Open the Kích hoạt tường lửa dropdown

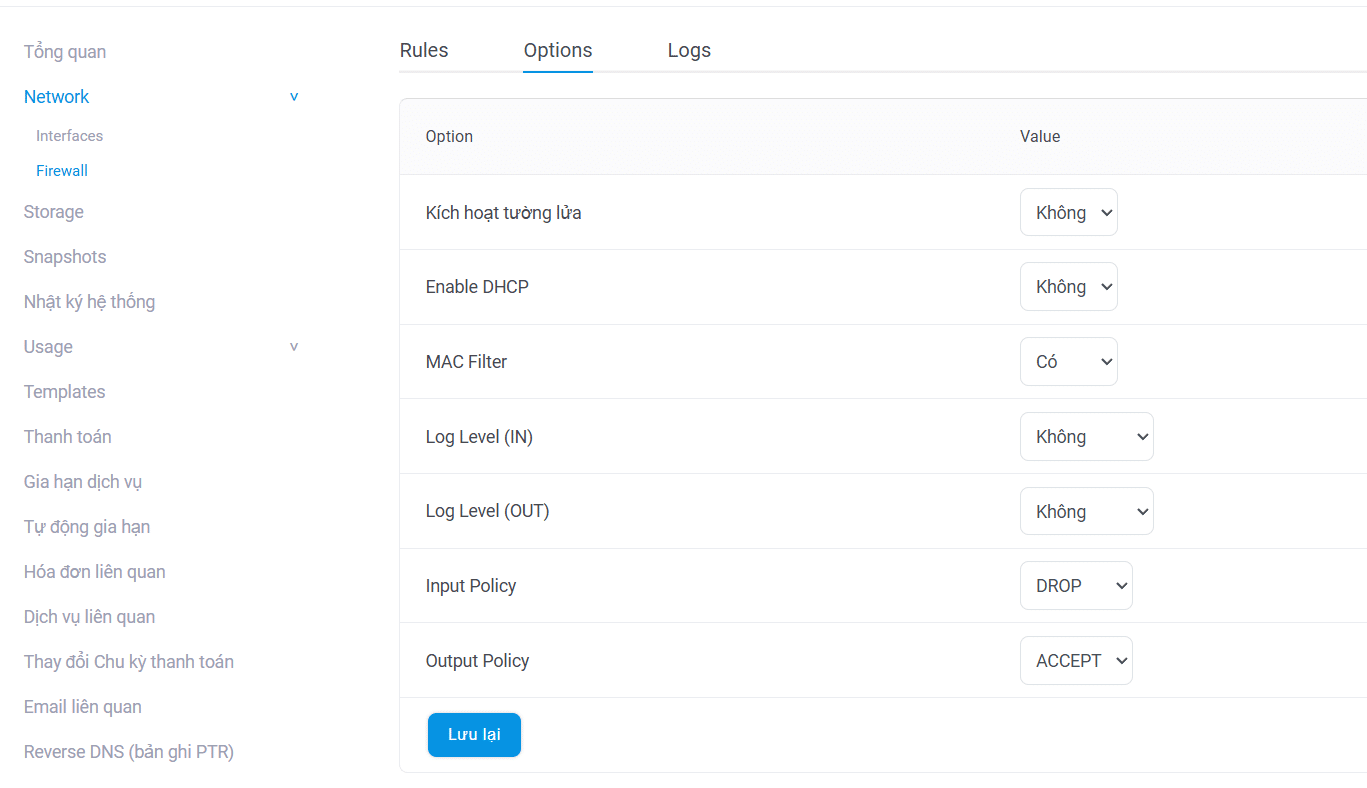1068,212
